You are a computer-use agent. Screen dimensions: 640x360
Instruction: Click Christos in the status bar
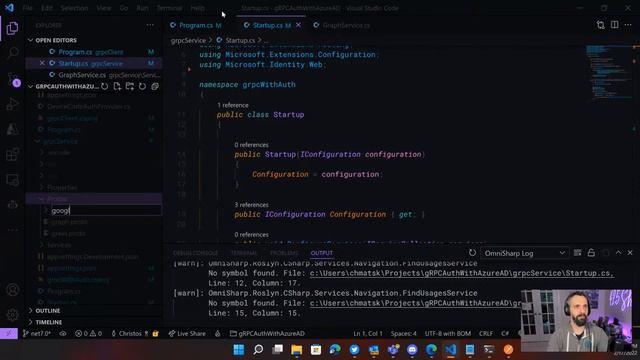(x=130, y=333)
